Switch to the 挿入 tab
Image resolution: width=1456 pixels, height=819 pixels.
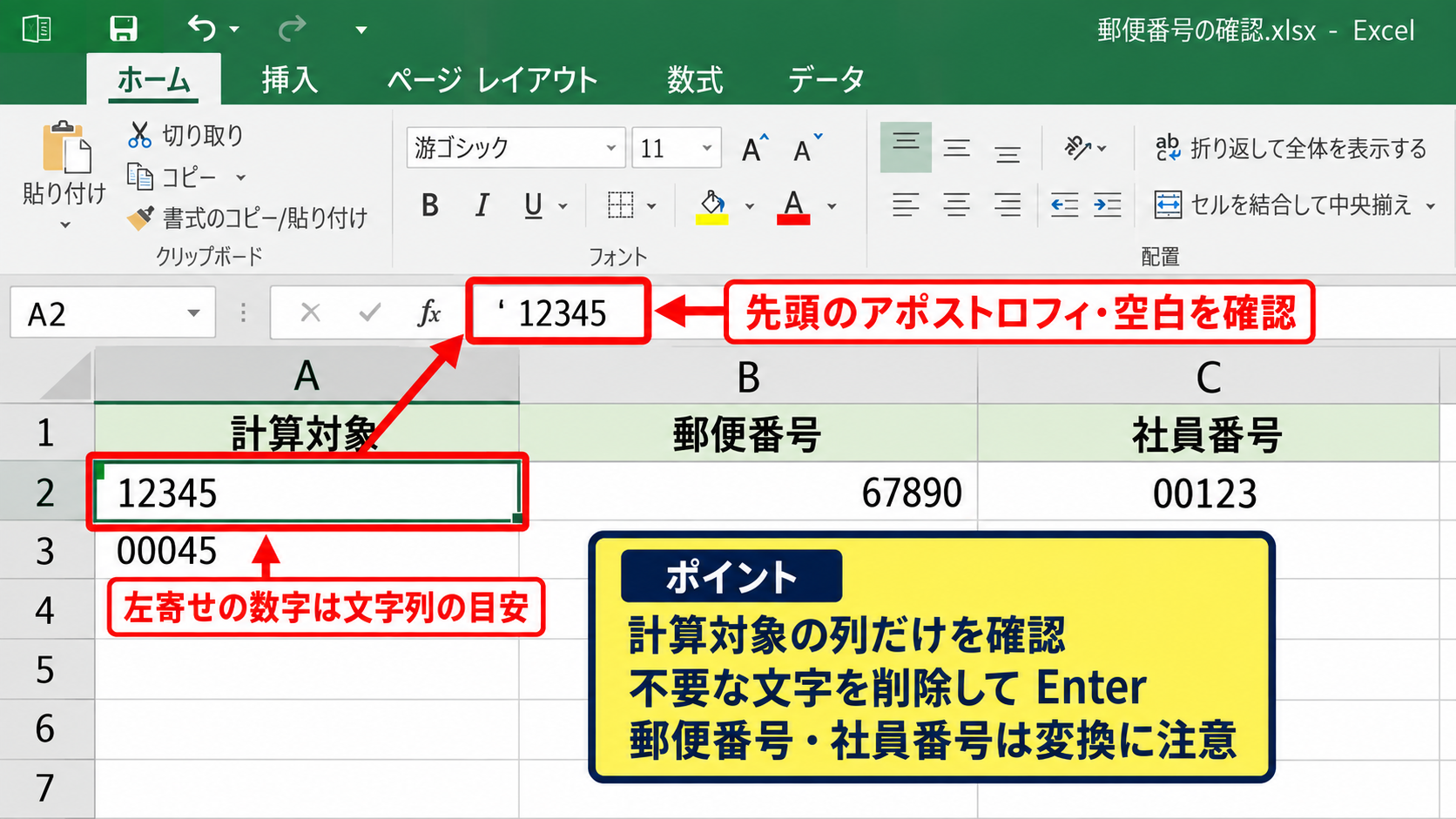pos(290,79)
